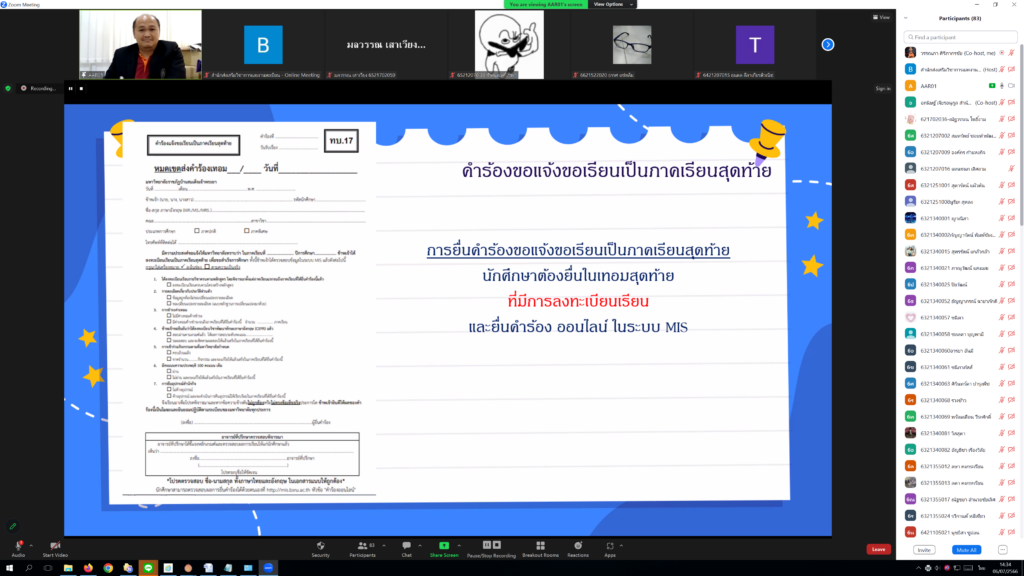Screen dimensions: 1024x576
Task: Click AAR01 green screen share indicator
Action: [992, 86]
